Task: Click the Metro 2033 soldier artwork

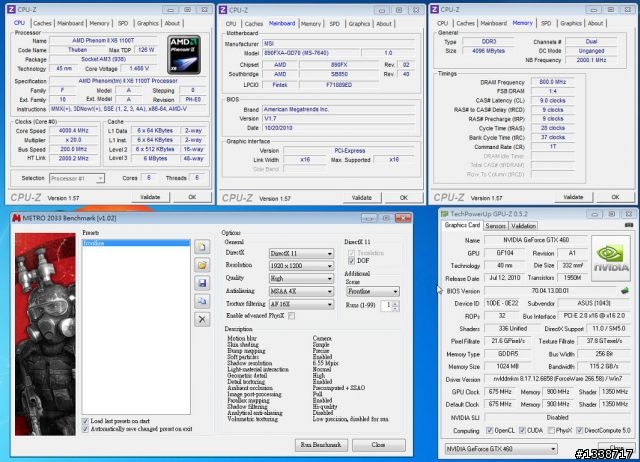Action: pos(45,334)
